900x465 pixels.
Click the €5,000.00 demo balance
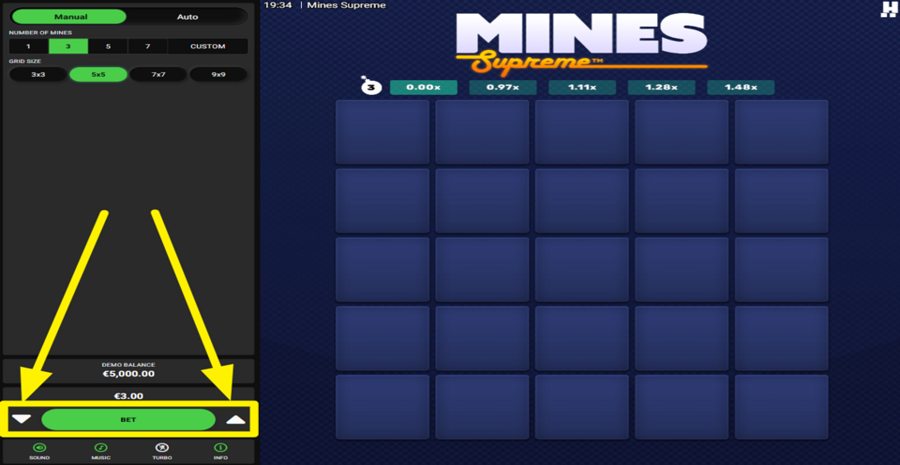click(x=129, y=374)
